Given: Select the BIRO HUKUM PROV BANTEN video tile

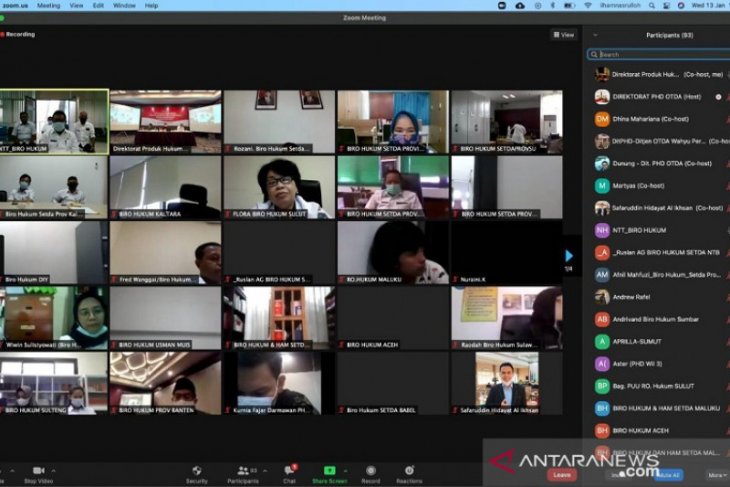Looking at the screenshot, I should click(165, 383).
